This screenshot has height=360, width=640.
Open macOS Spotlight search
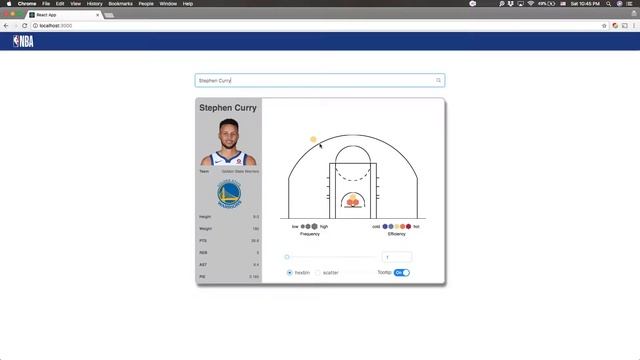(609, 4)
